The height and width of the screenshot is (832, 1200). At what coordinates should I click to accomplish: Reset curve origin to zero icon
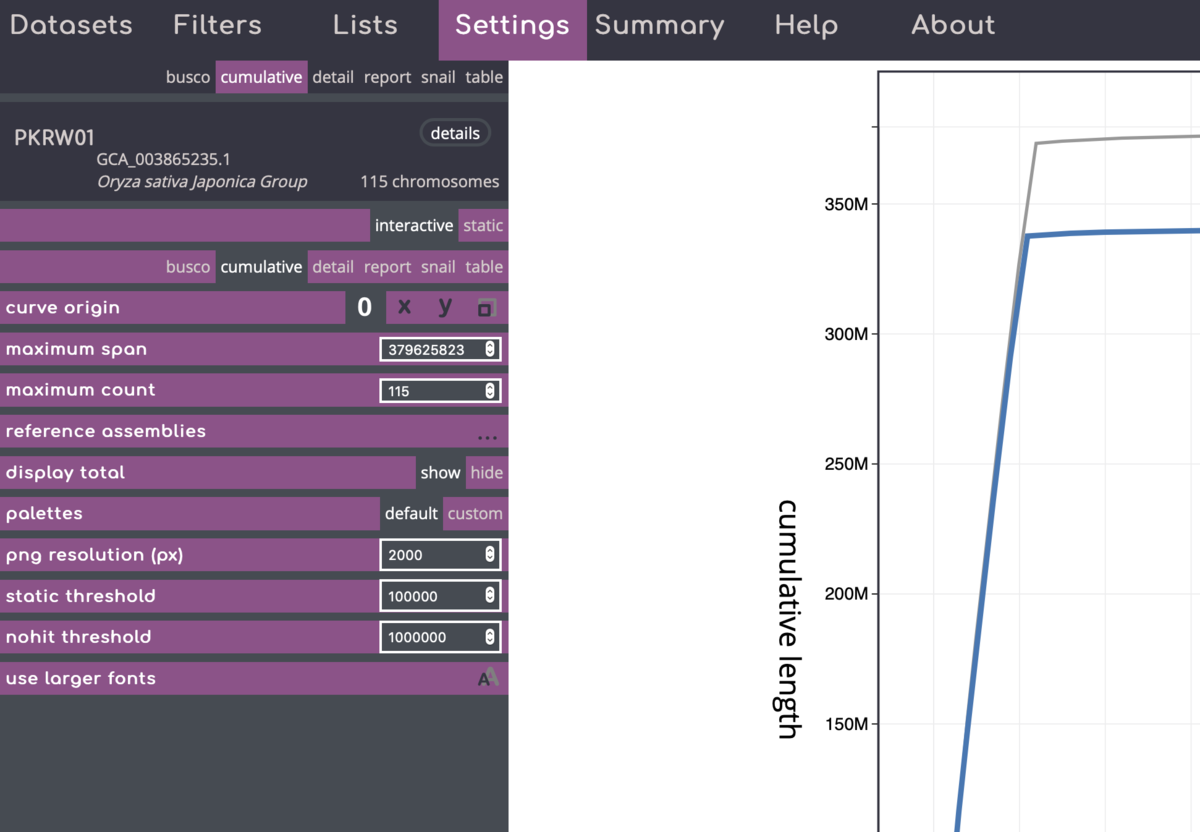tap(365, 308)
